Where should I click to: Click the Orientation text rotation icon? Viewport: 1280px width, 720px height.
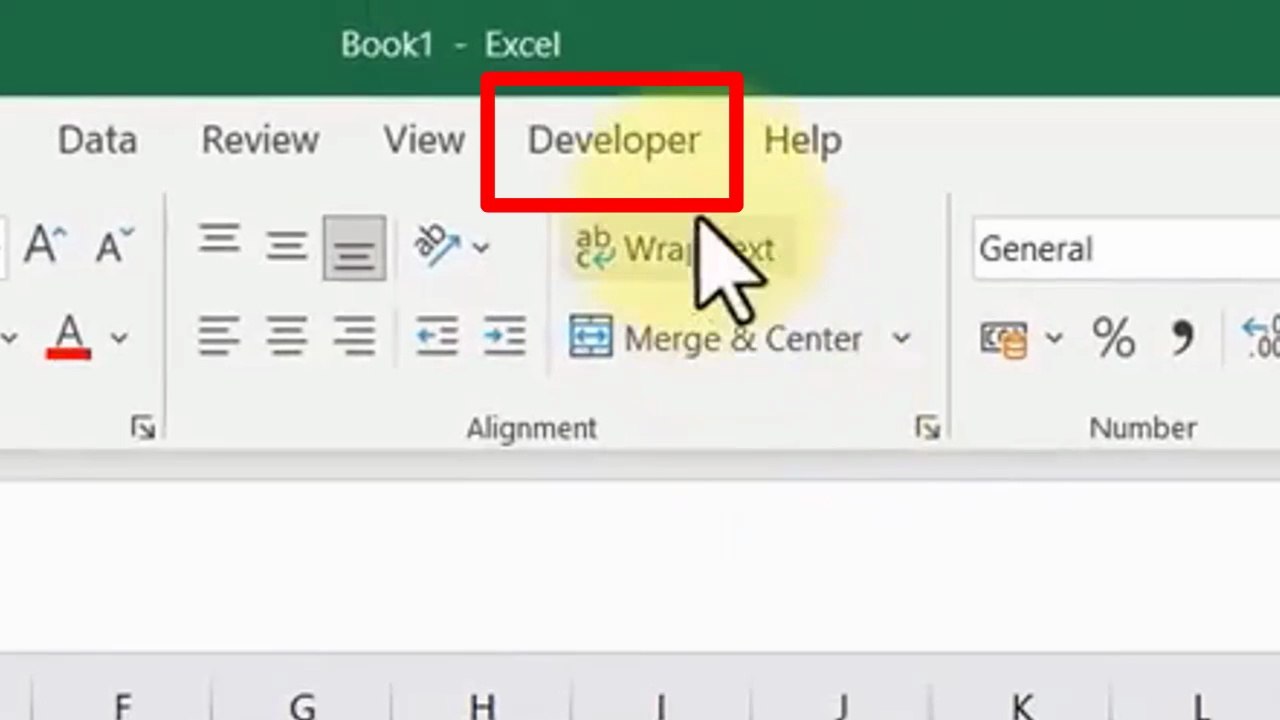point(437,246)
